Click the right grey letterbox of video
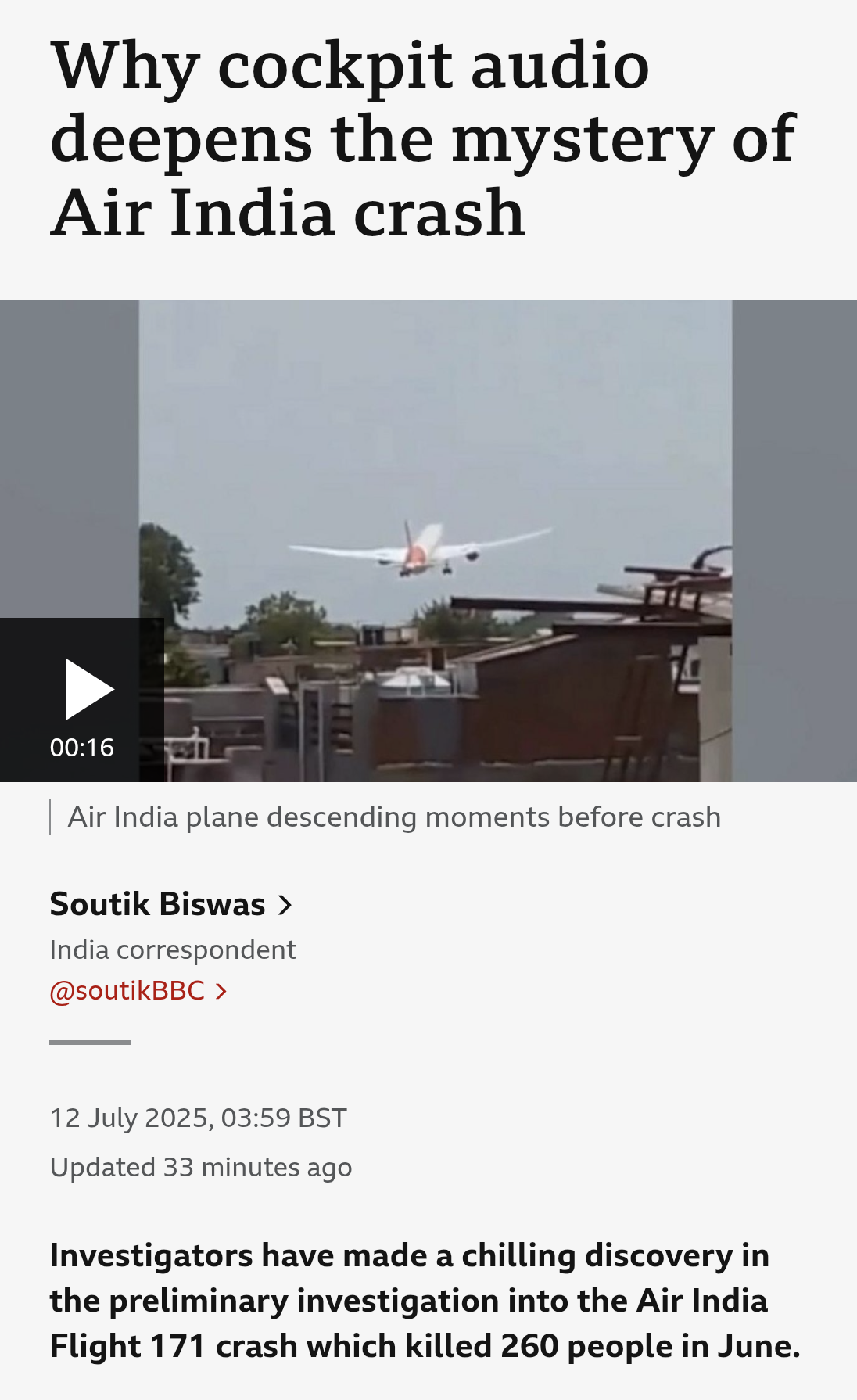This screenshot has width=857, height=1400. (794, 540)
